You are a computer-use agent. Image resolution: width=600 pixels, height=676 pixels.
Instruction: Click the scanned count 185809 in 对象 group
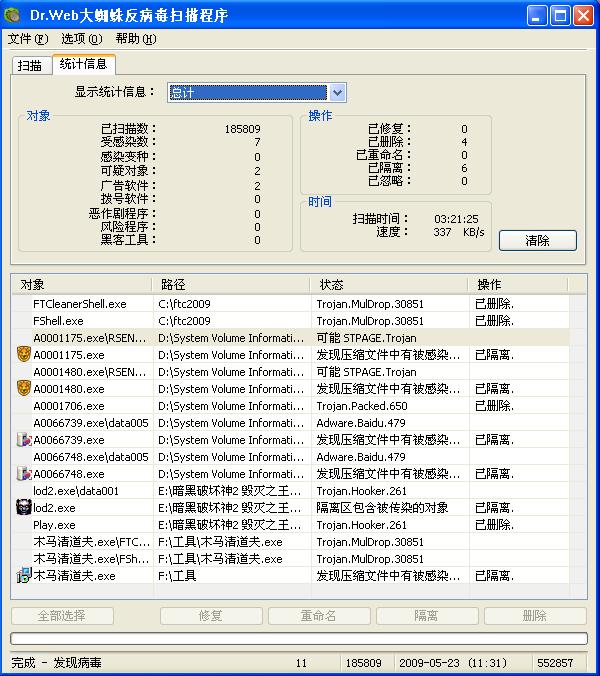[x=242, y=129]
